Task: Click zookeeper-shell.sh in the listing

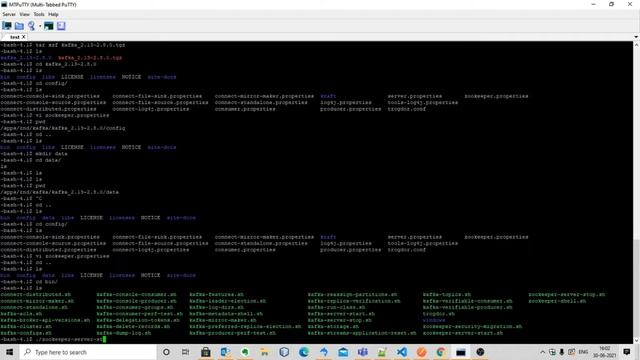Action: point(557,301)
